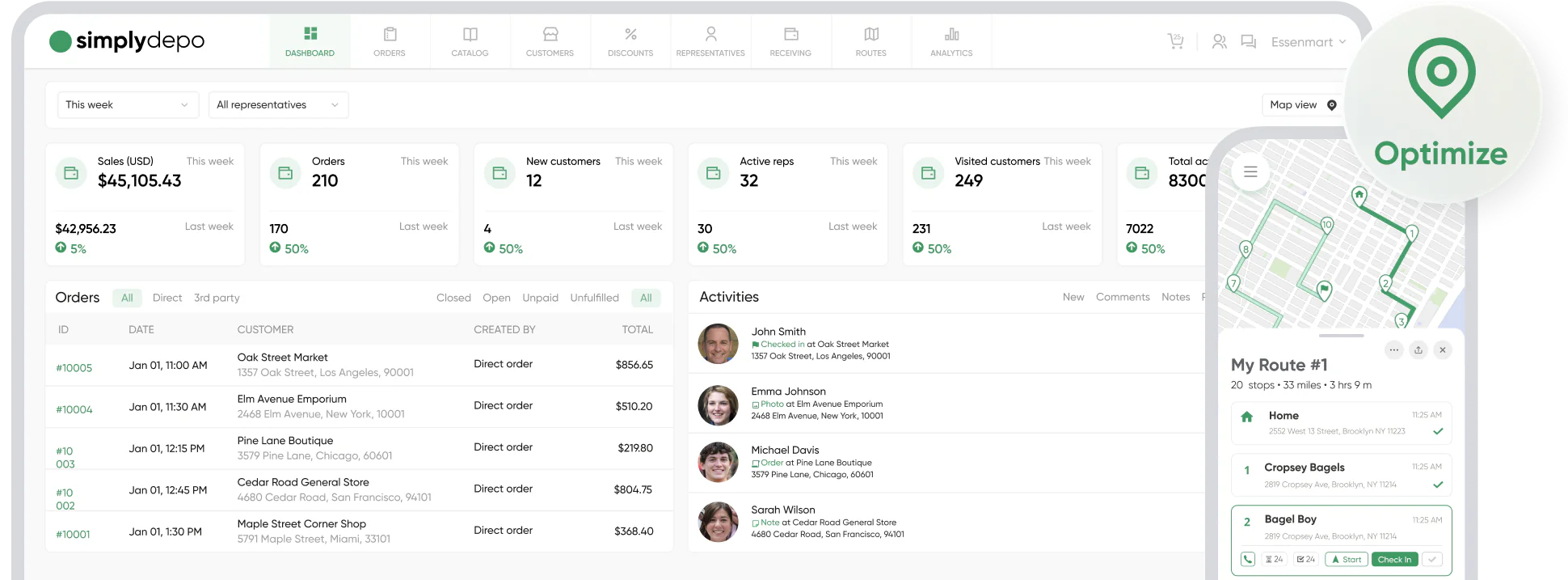Image resolution: width=1568 pixels, height=580 pixels.
Task: Go to the Routes tab
Action: (870, 42)
